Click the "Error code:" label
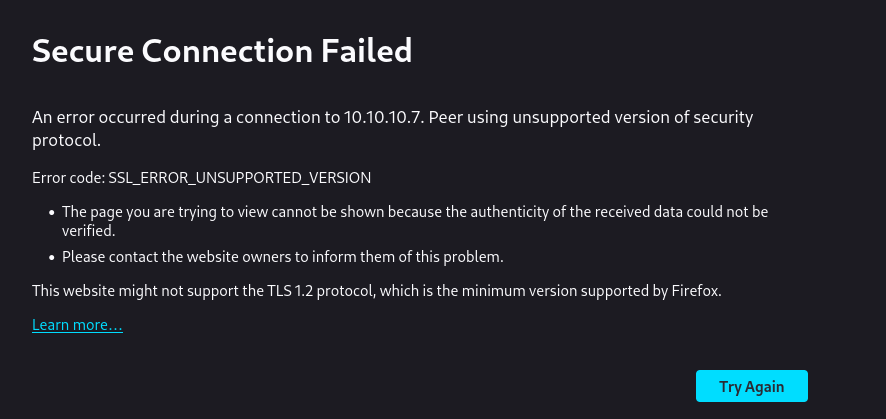Viewport: 886px width, 419px height. click(67, 177)
